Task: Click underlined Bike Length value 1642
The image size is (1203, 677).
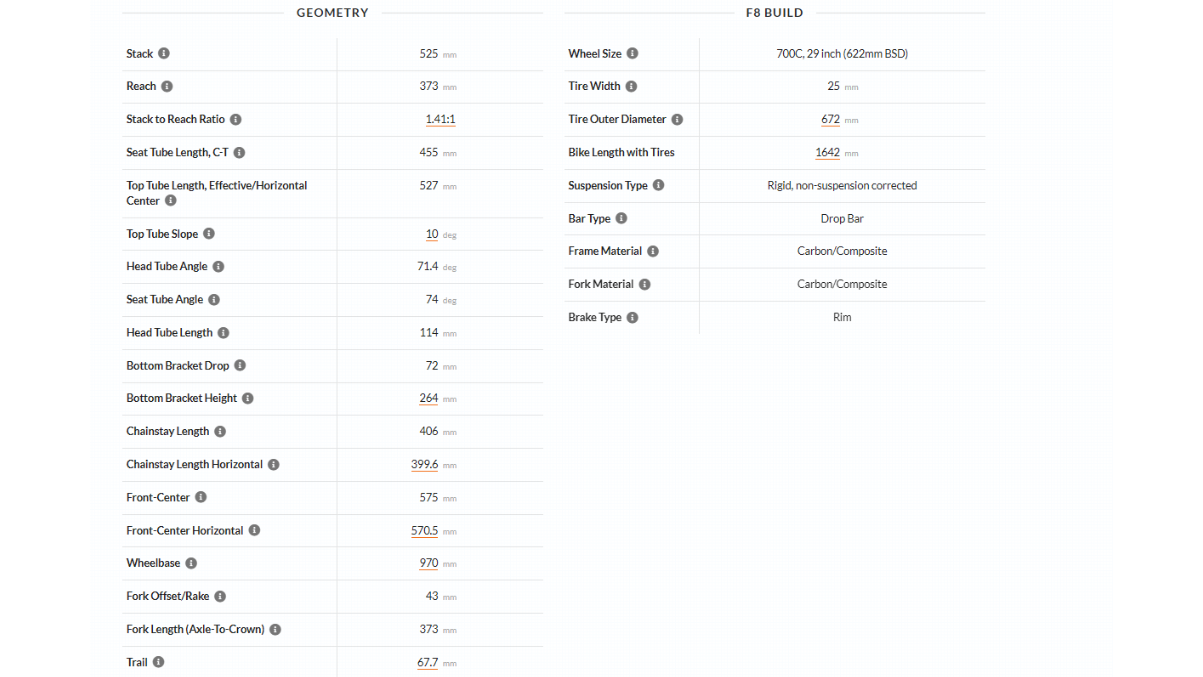Action: click(x=827, y=153)
